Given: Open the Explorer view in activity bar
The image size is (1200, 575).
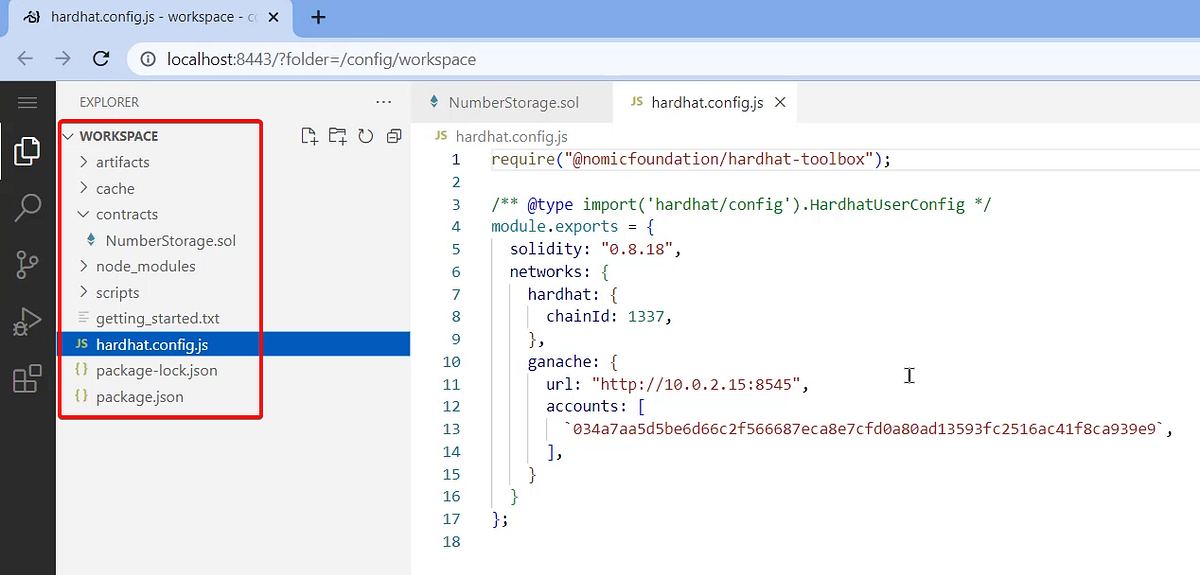Looking at the screenshot, I should (27, 150).
